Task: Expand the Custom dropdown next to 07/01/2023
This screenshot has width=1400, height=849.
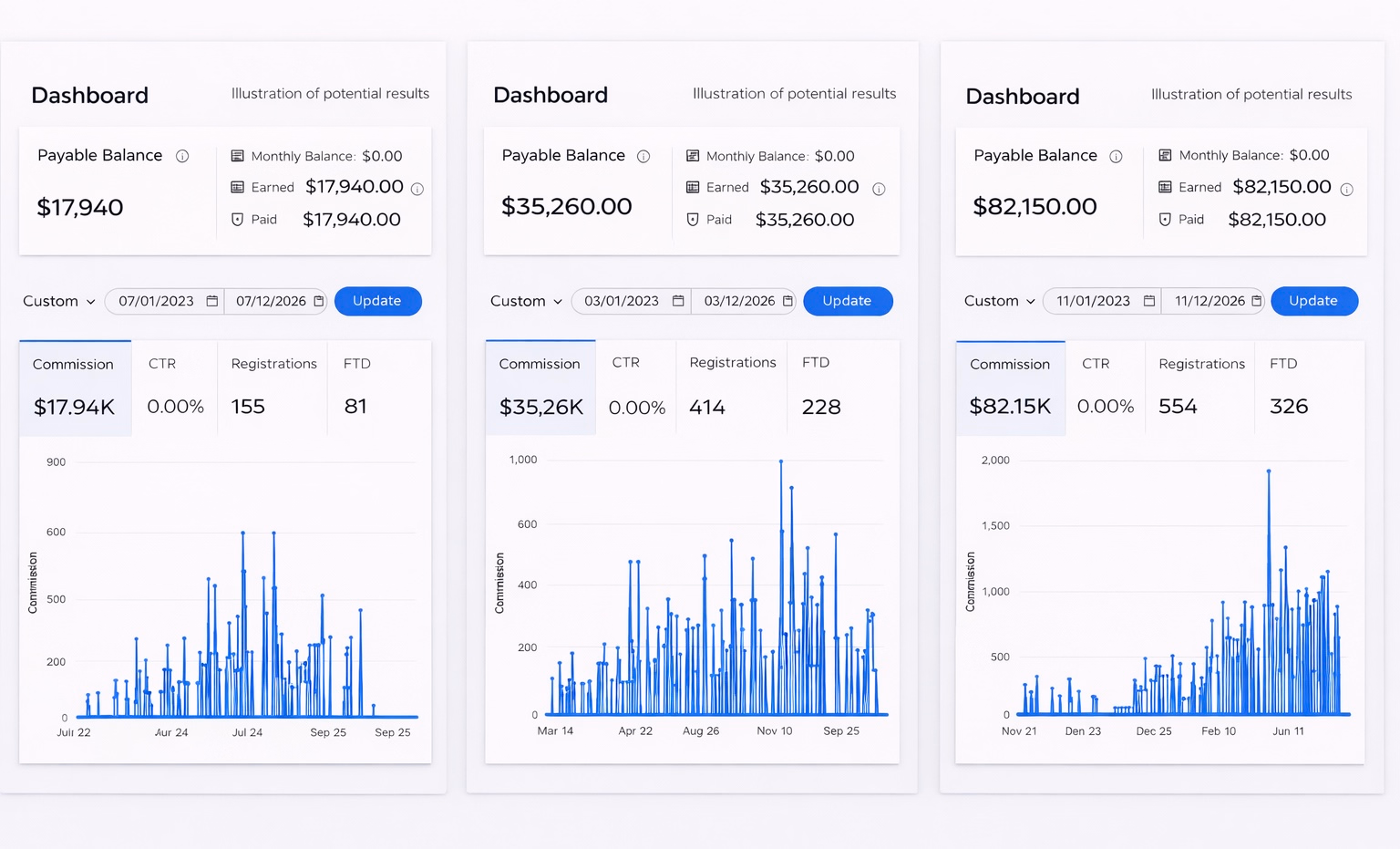Action: point(59,301)
